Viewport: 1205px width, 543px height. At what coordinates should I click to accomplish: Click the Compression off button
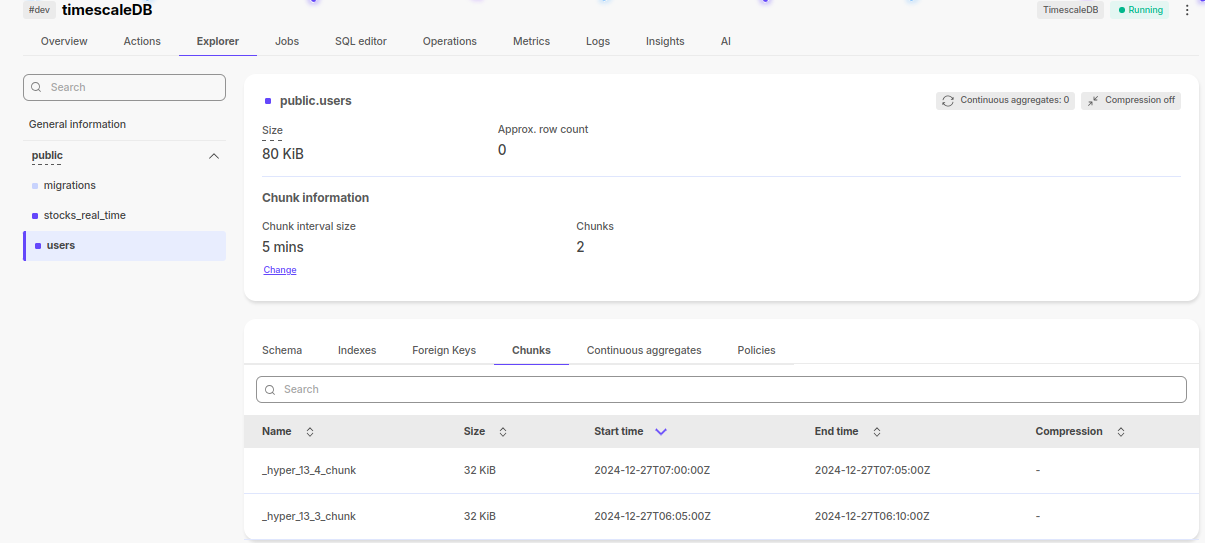coord(1131,101)
